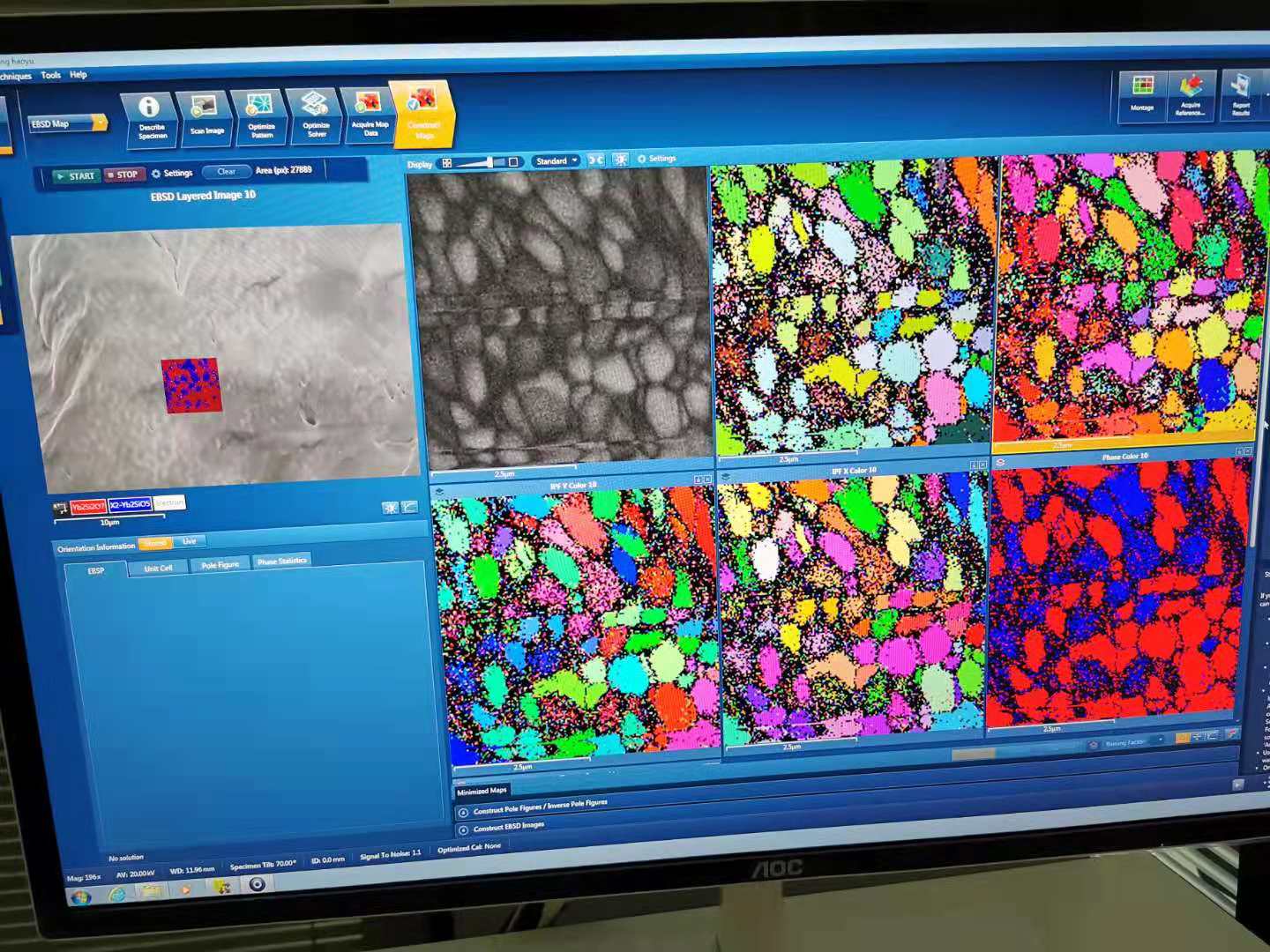
Task: Open the Describe Specimen step
Action: 150,117
